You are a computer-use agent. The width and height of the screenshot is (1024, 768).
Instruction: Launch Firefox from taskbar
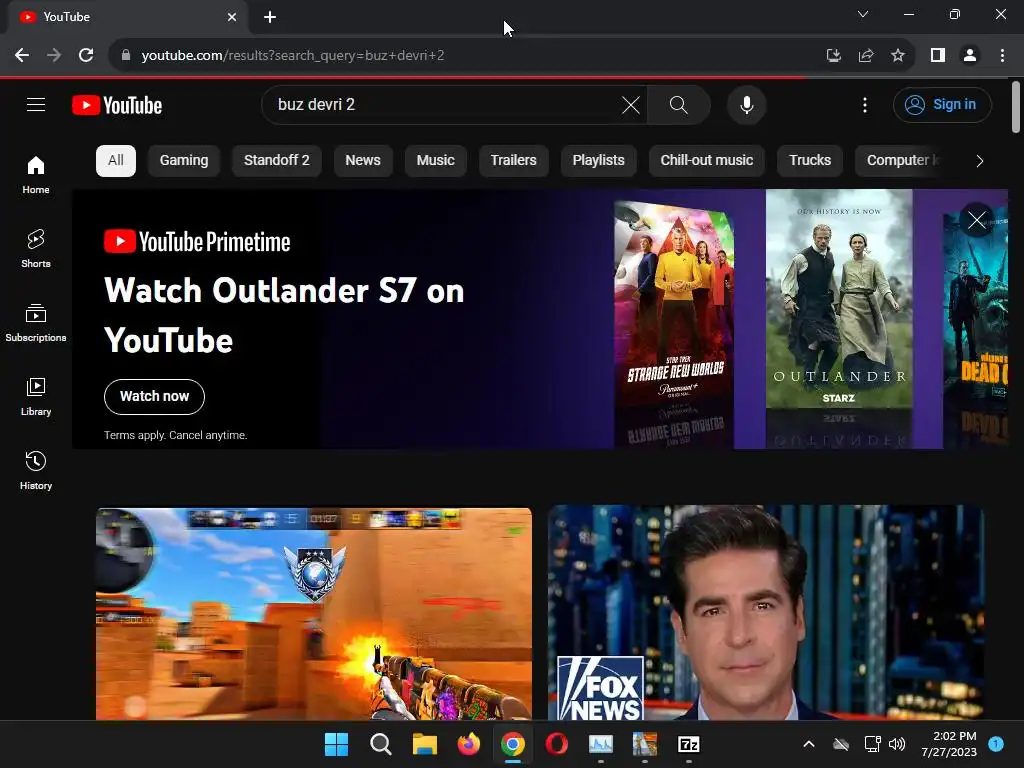point(468,744)
